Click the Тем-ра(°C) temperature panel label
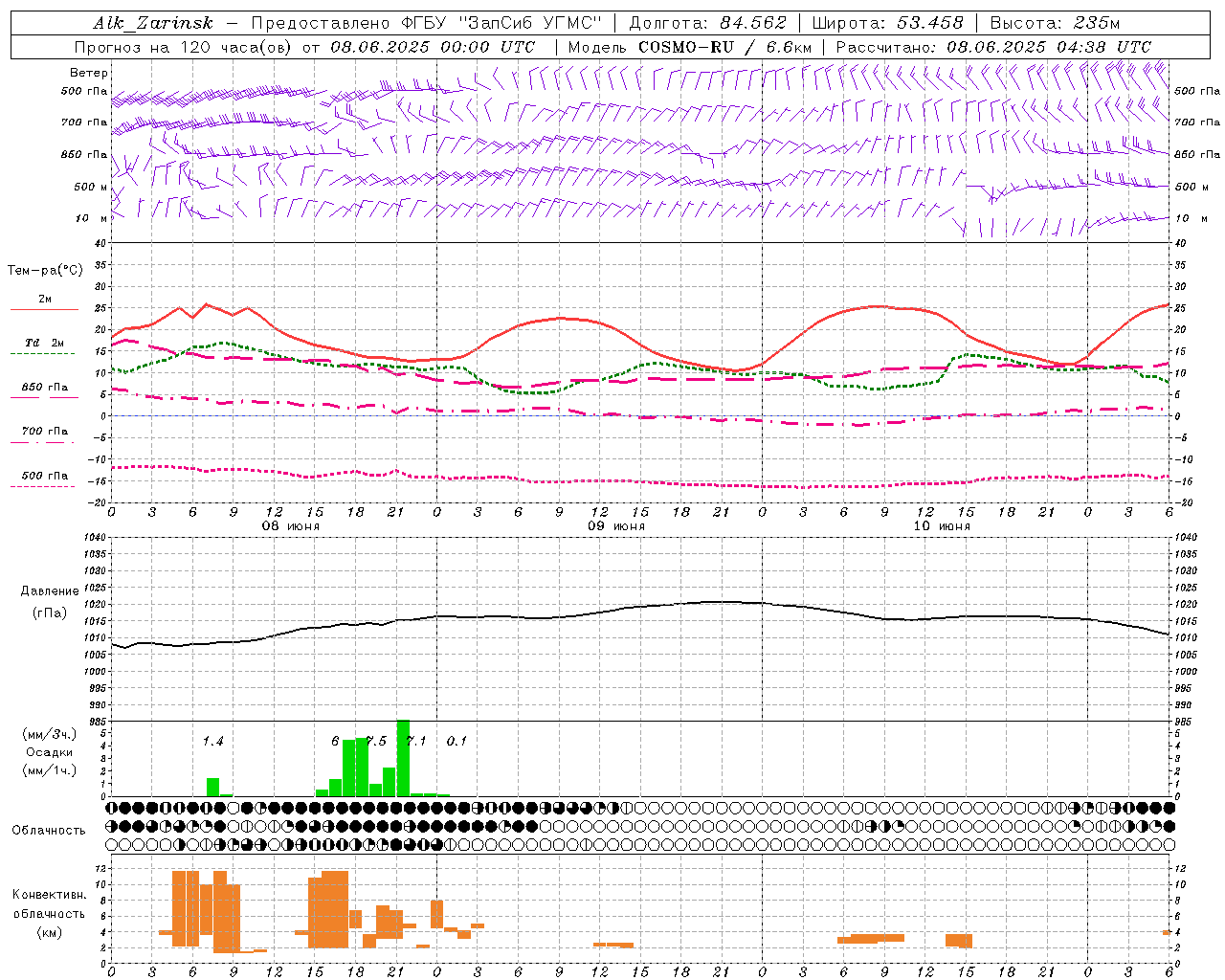Image resolution: width=1225 pixels, height=980 pixels. tap(46, 271)
